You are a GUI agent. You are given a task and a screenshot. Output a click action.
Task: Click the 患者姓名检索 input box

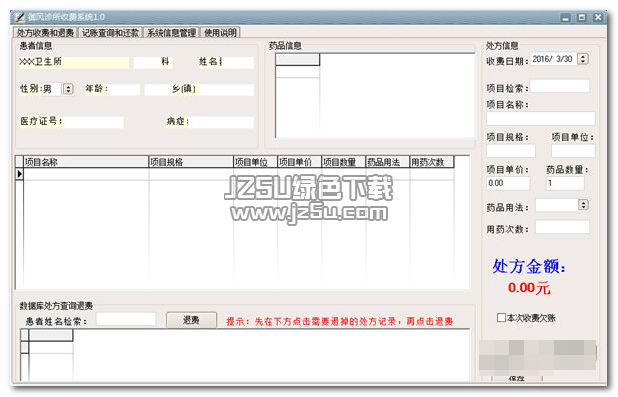click(x=126, y=319)
